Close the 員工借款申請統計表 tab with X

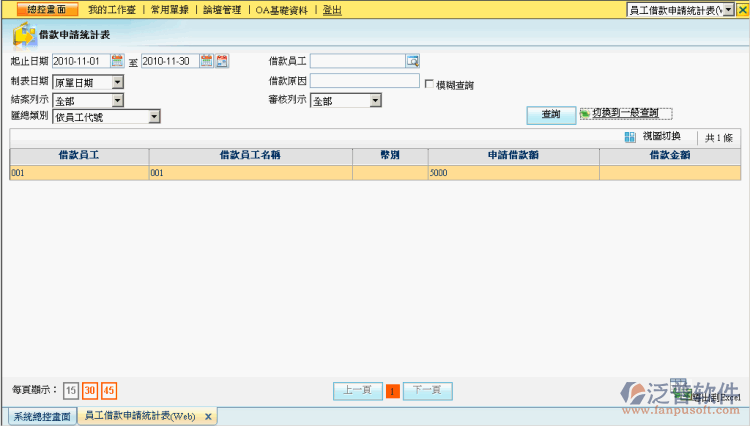[208, 416]
